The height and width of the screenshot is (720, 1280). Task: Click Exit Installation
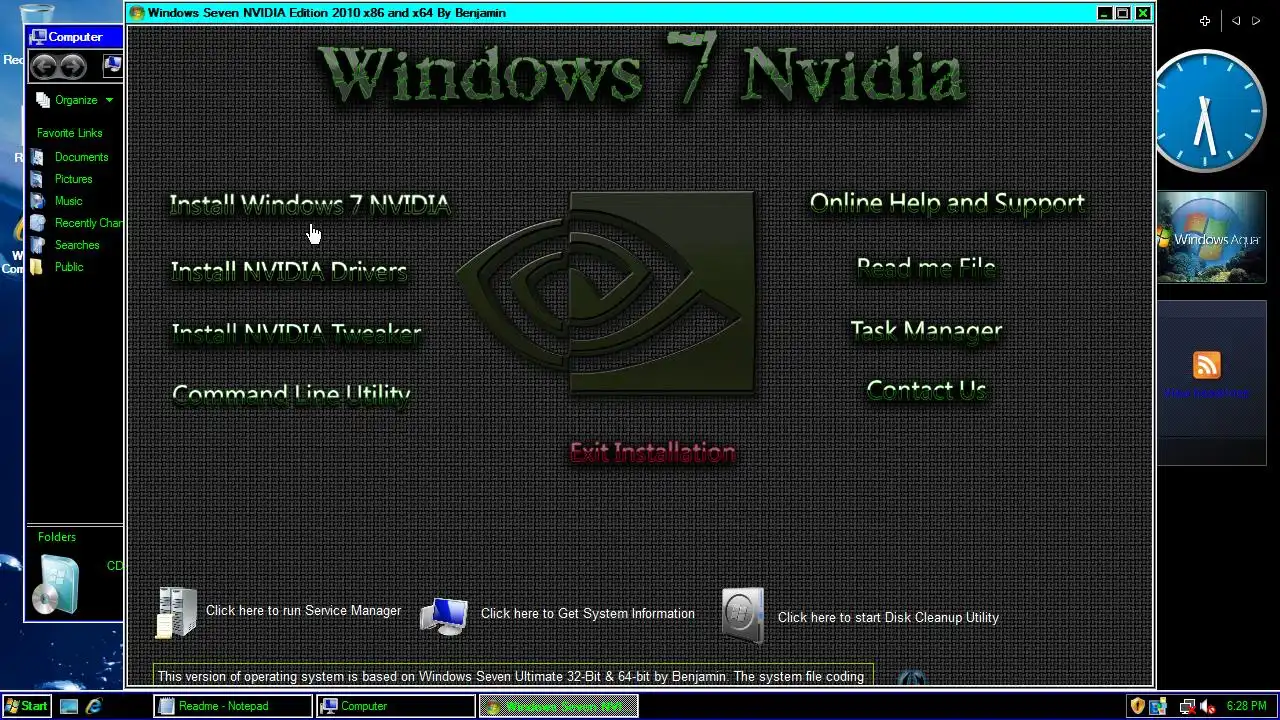653,452
